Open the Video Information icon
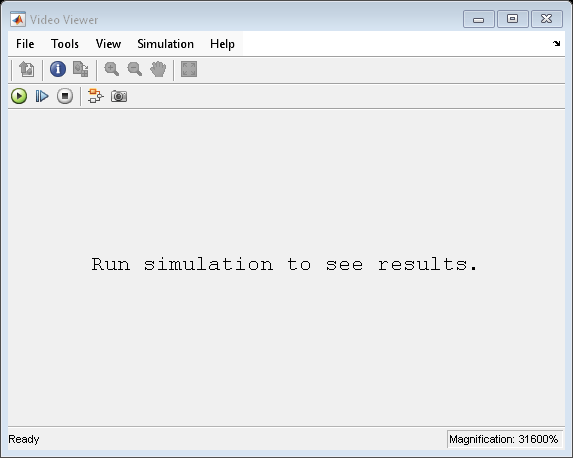The height and width of the screenshot is (458, 573). (58, 69)
